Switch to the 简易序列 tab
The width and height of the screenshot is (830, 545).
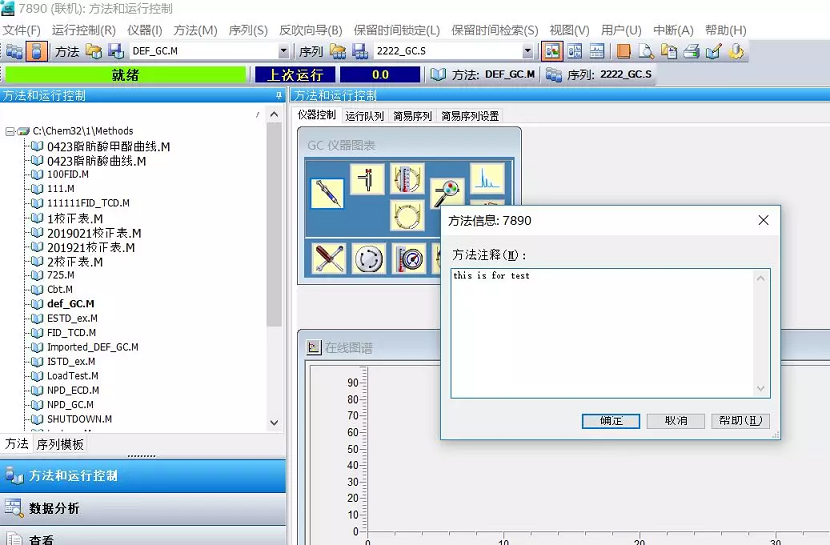pyautogui.click(x=412, y=116)
